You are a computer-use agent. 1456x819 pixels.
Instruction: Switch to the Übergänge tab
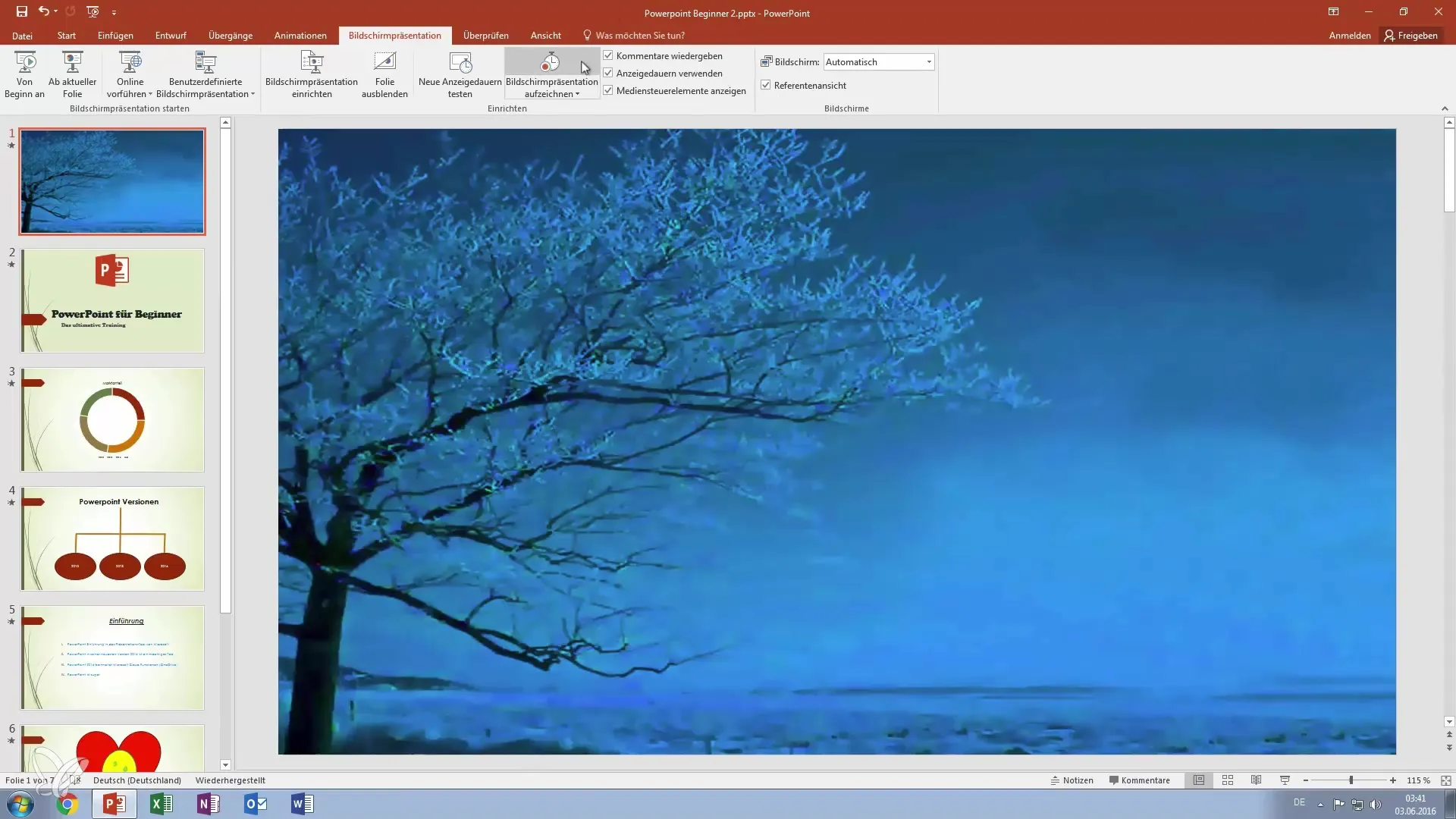coord(231,36)
